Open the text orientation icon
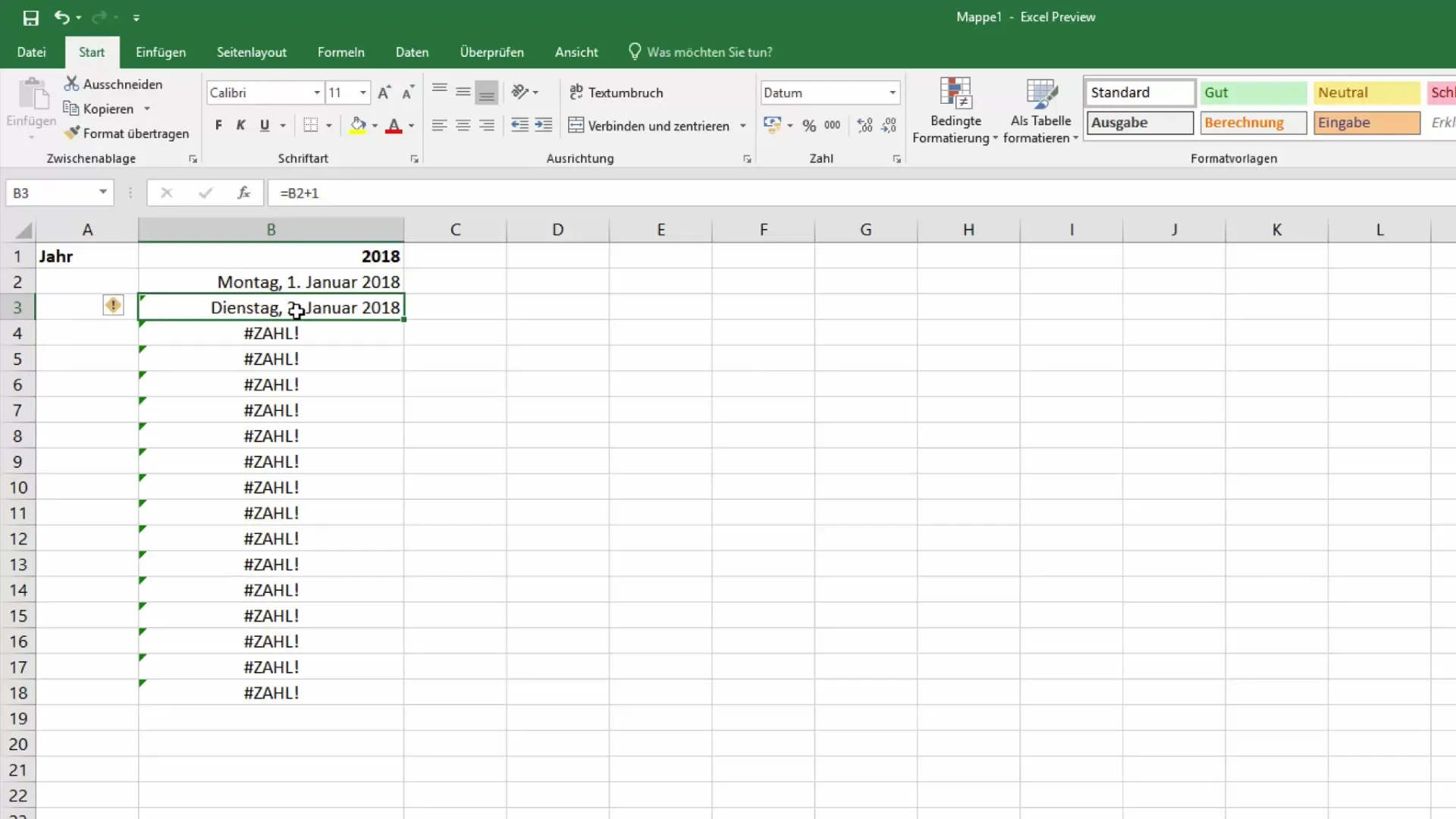 [519, 93]
